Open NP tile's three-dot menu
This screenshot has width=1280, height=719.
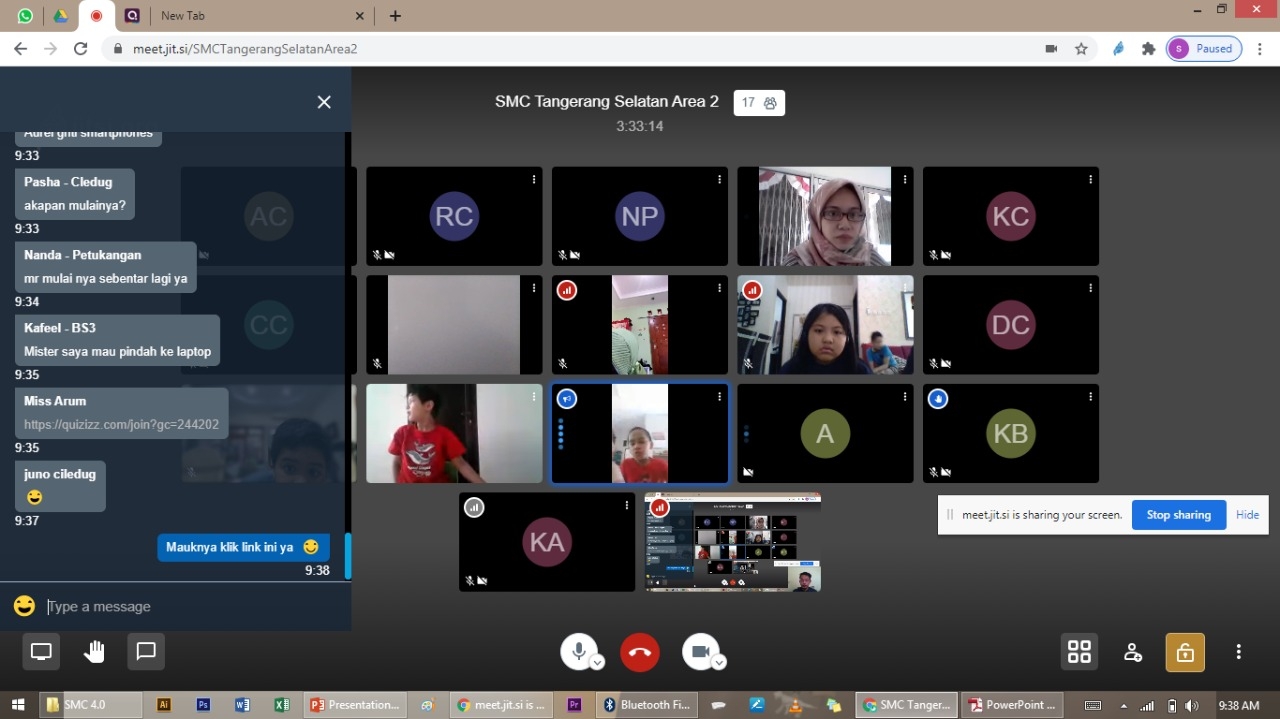click(x=719, y=179)
